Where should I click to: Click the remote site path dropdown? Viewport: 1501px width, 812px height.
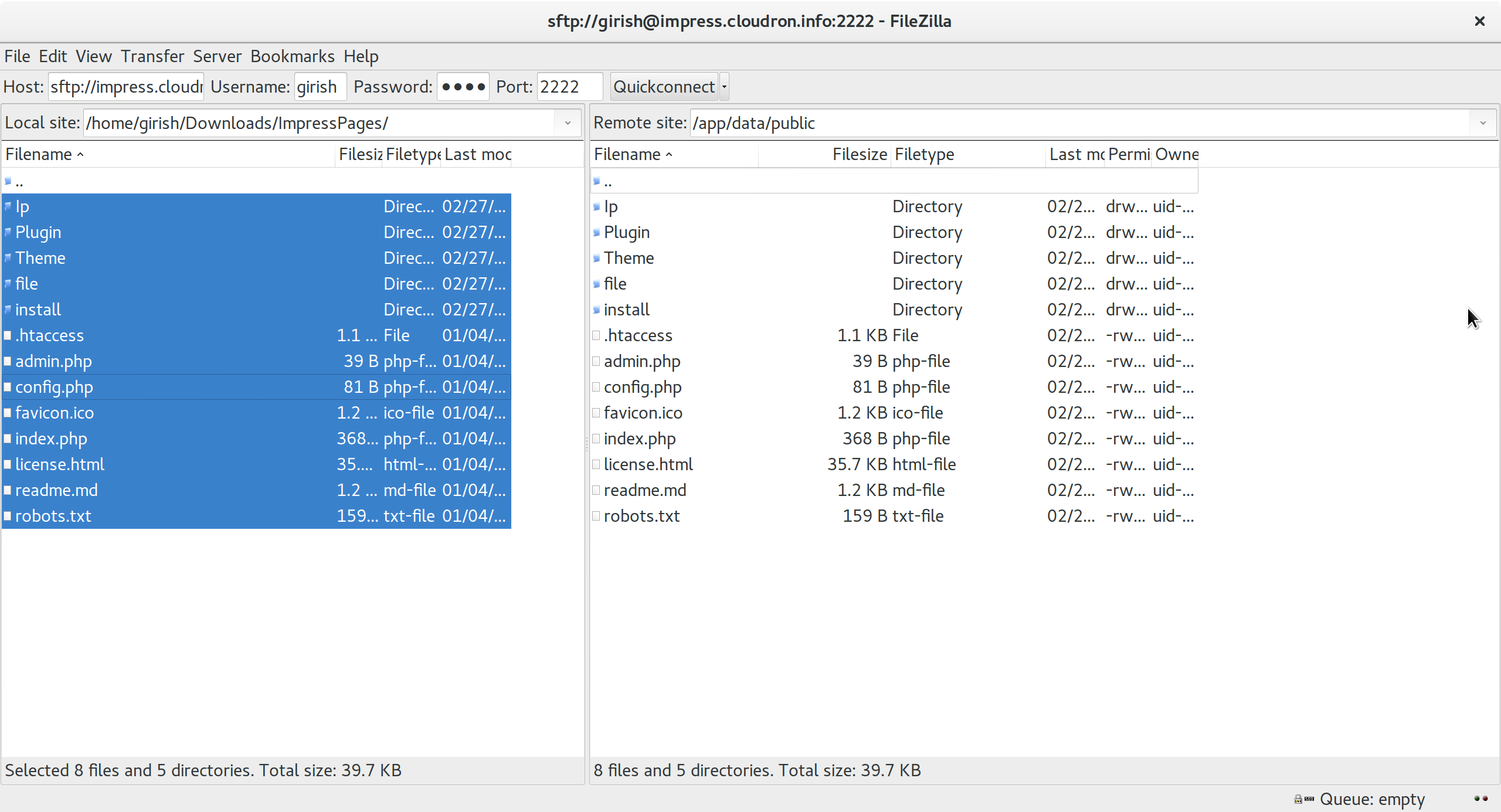point(1483,122)
